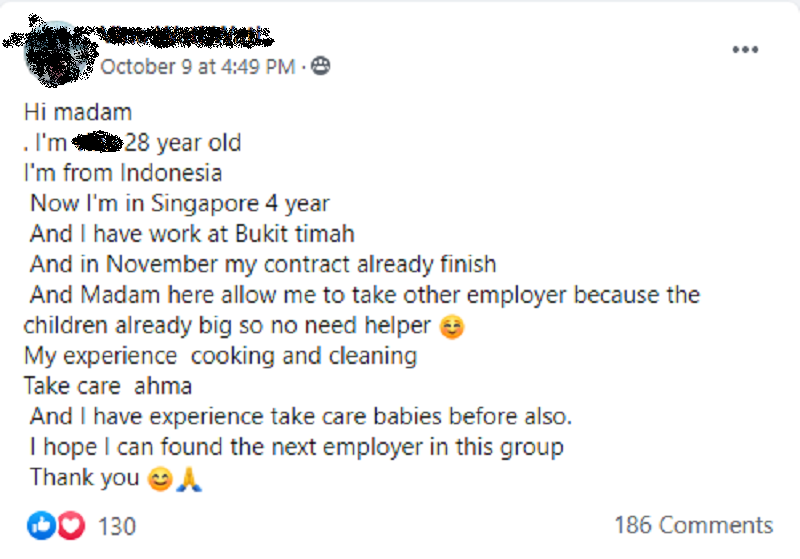
Task: Click the "Take care ahma" line
Action: pyautogui.click(x=107, y=386)
